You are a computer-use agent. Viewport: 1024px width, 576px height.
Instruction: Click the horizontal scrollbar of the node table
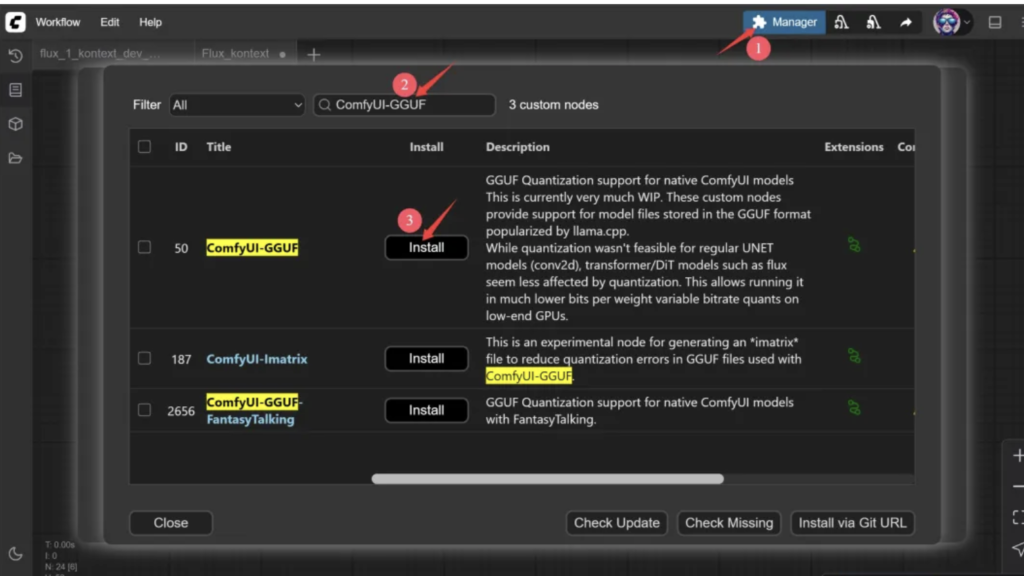click(547, 479)
